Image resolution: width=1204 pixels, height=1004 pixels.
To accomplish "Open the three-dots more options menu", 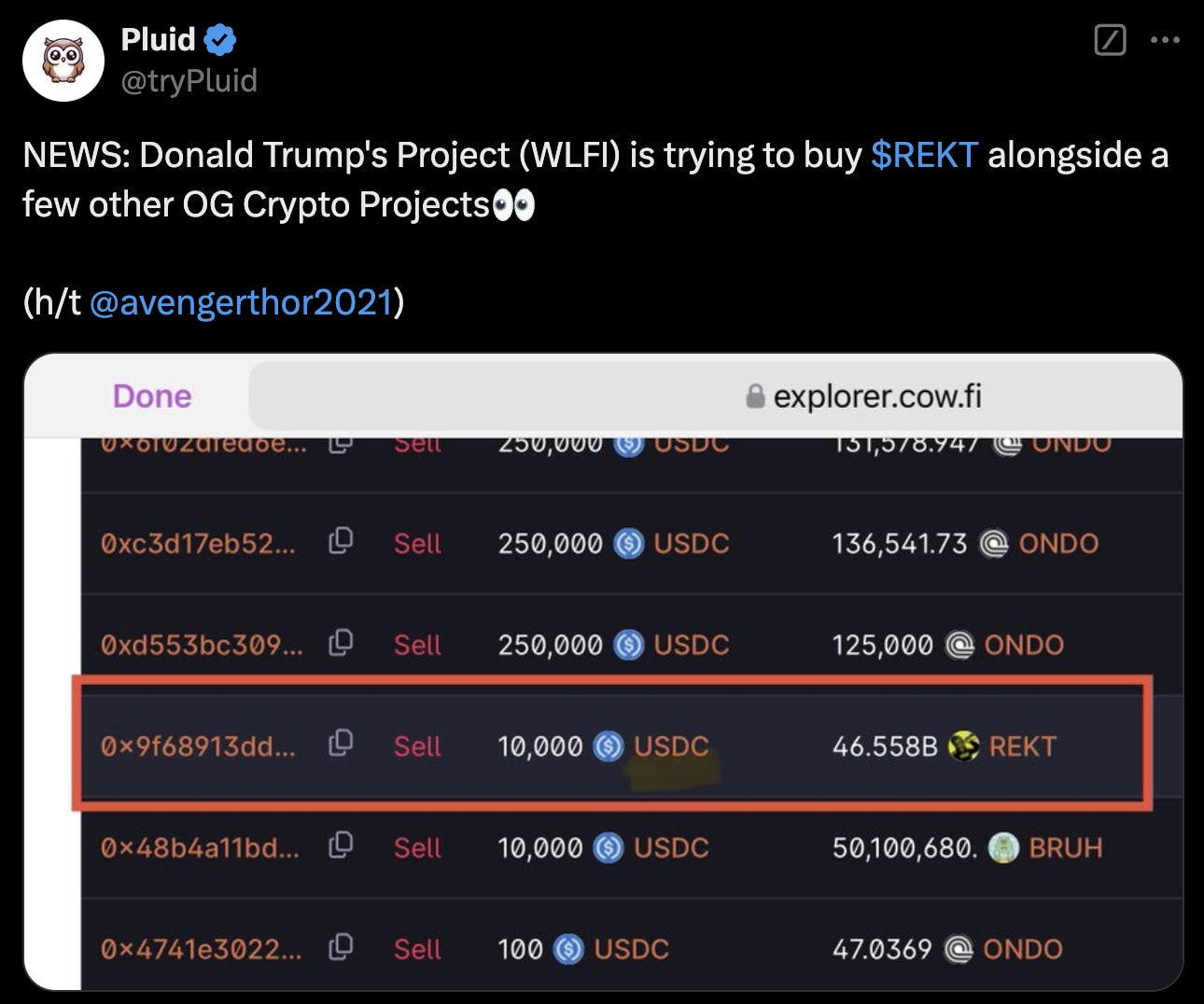I will point(1165,40).
